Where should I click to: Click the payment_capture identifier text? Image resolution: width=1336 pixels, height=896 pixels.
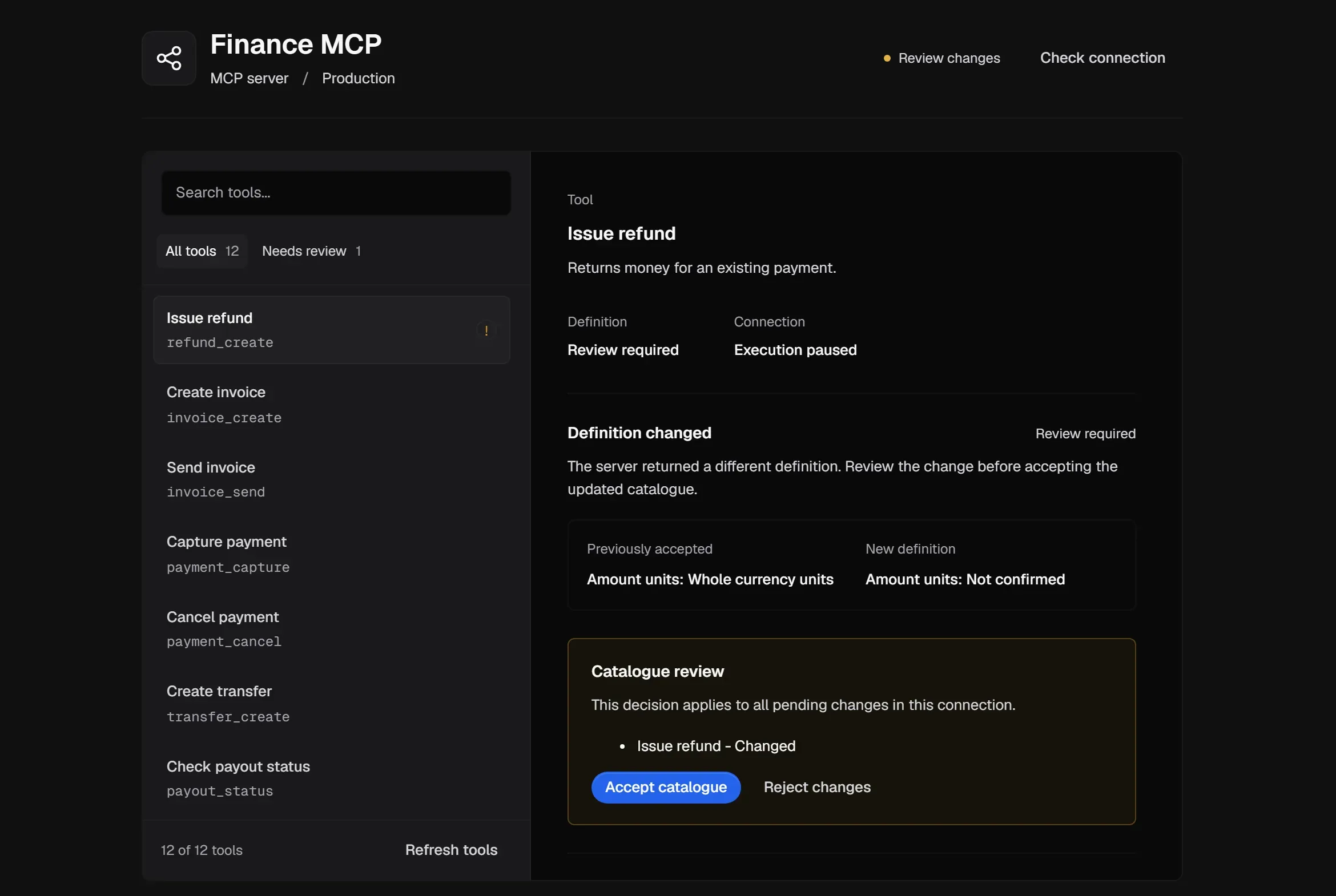[x=228, y=567]
